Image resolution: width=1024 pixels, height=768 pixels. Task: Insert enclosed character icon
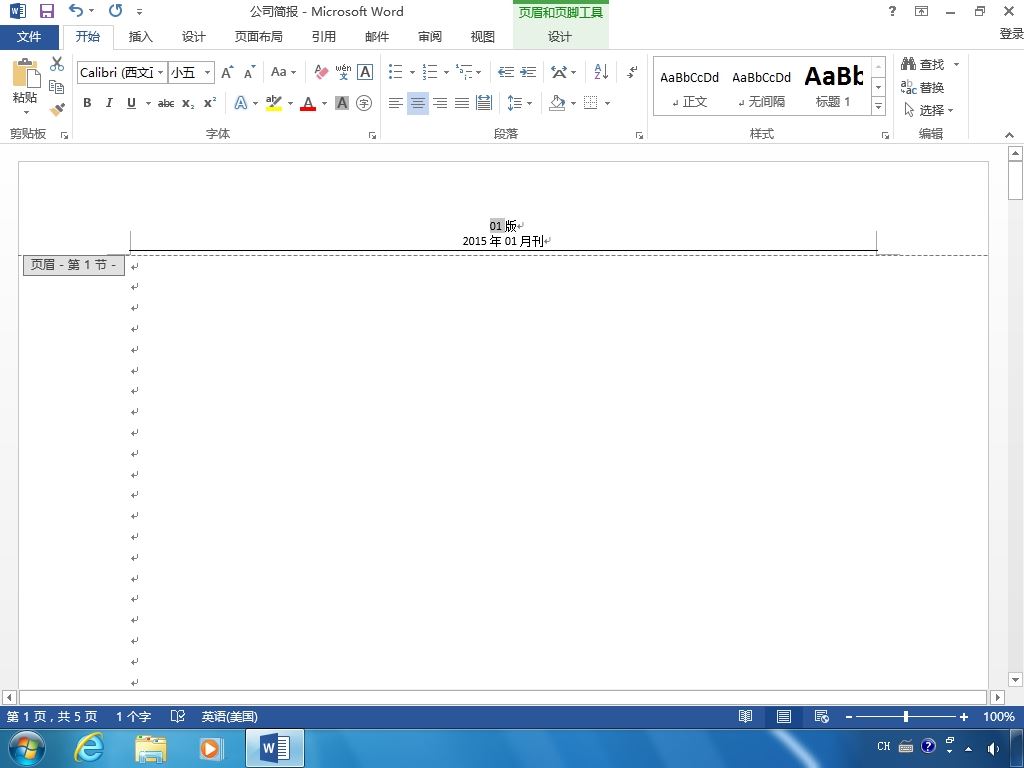click(364, 103)
